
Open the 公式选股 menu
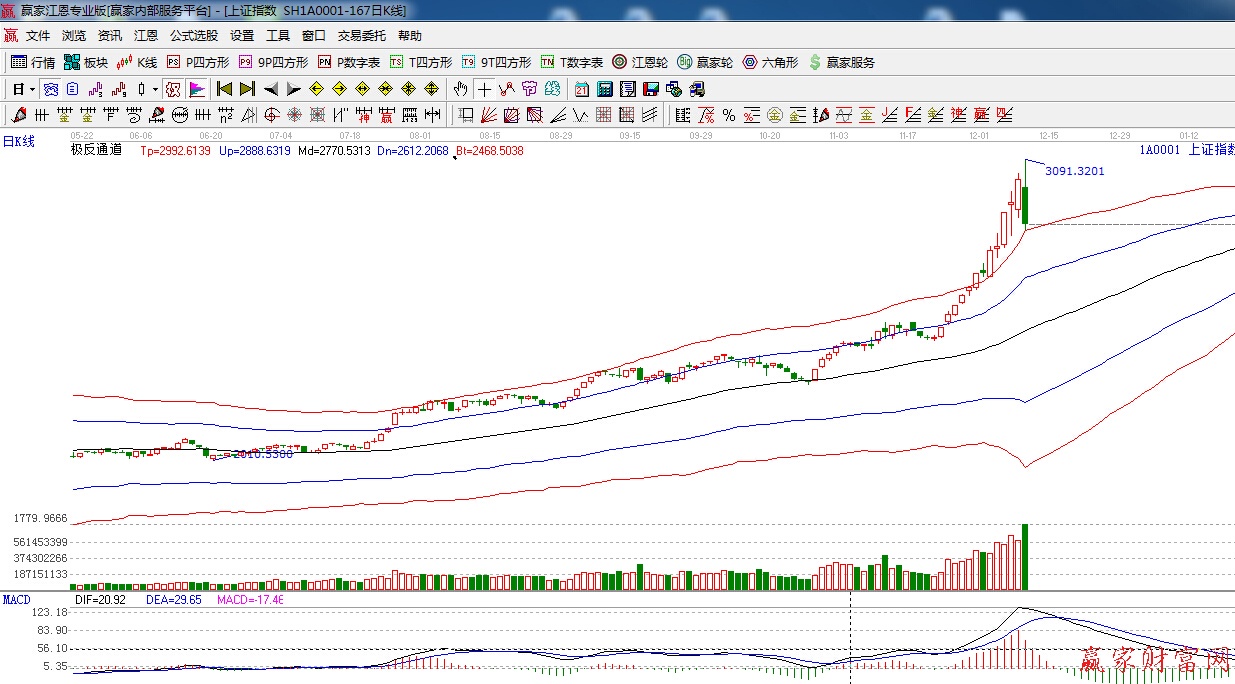[x=193, y=36]
